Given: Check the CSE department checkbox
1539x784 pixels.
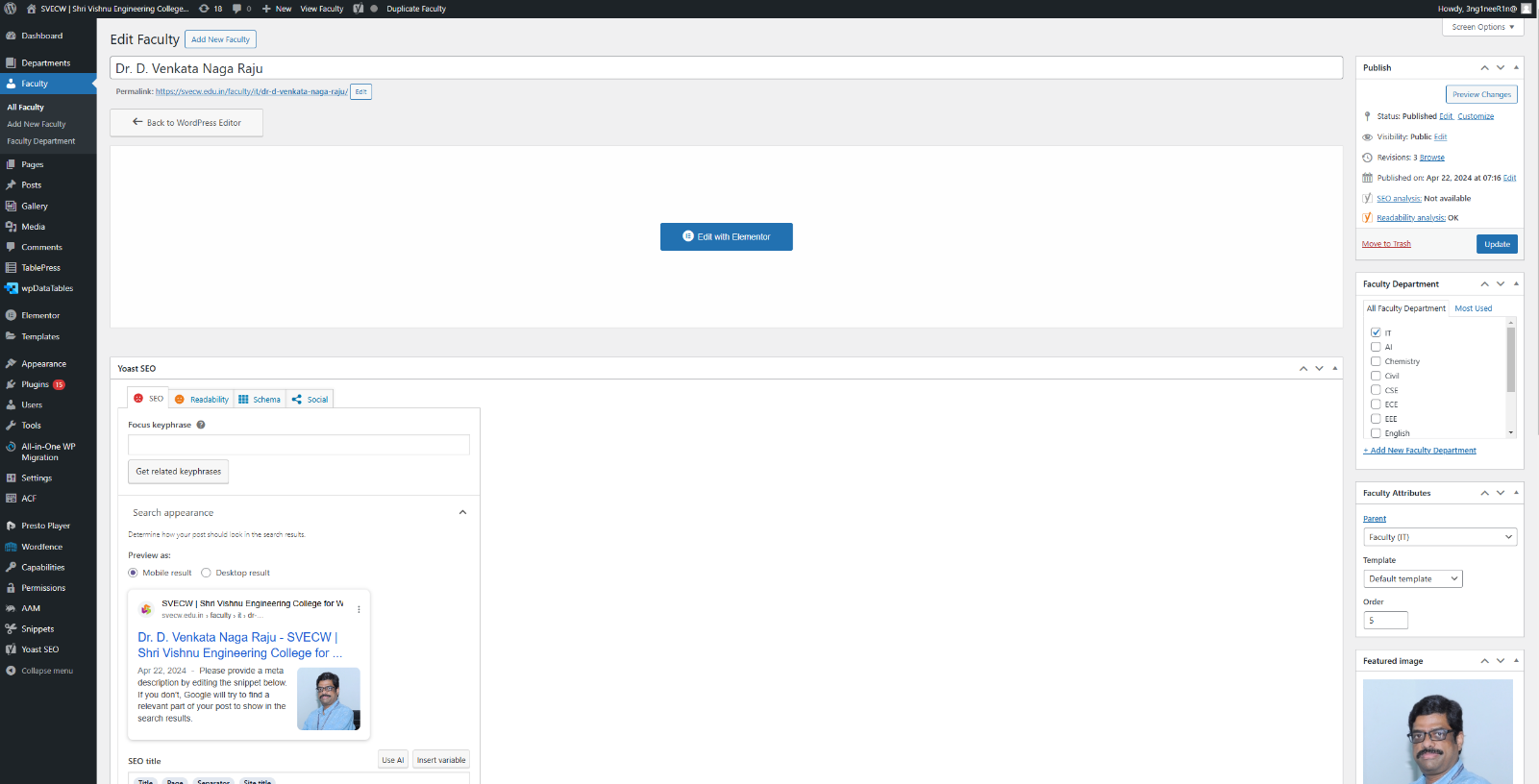Looking at the screenshot, I should click(1376, 390).
